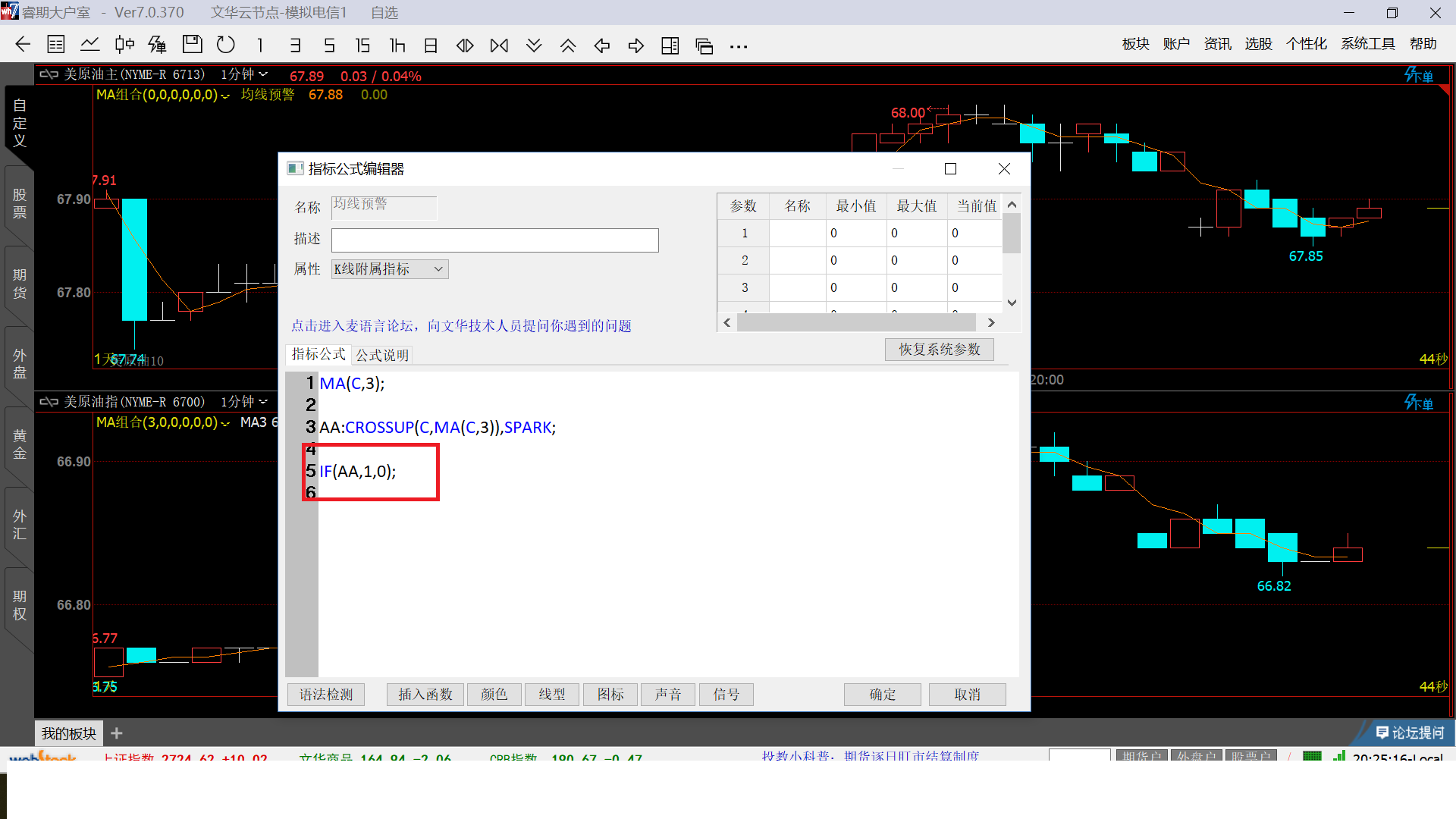This screenshot has height=819, width=1456.
Task: Expand the 1分钟 period dropdown on 美原油主
Action: (263, 74)
